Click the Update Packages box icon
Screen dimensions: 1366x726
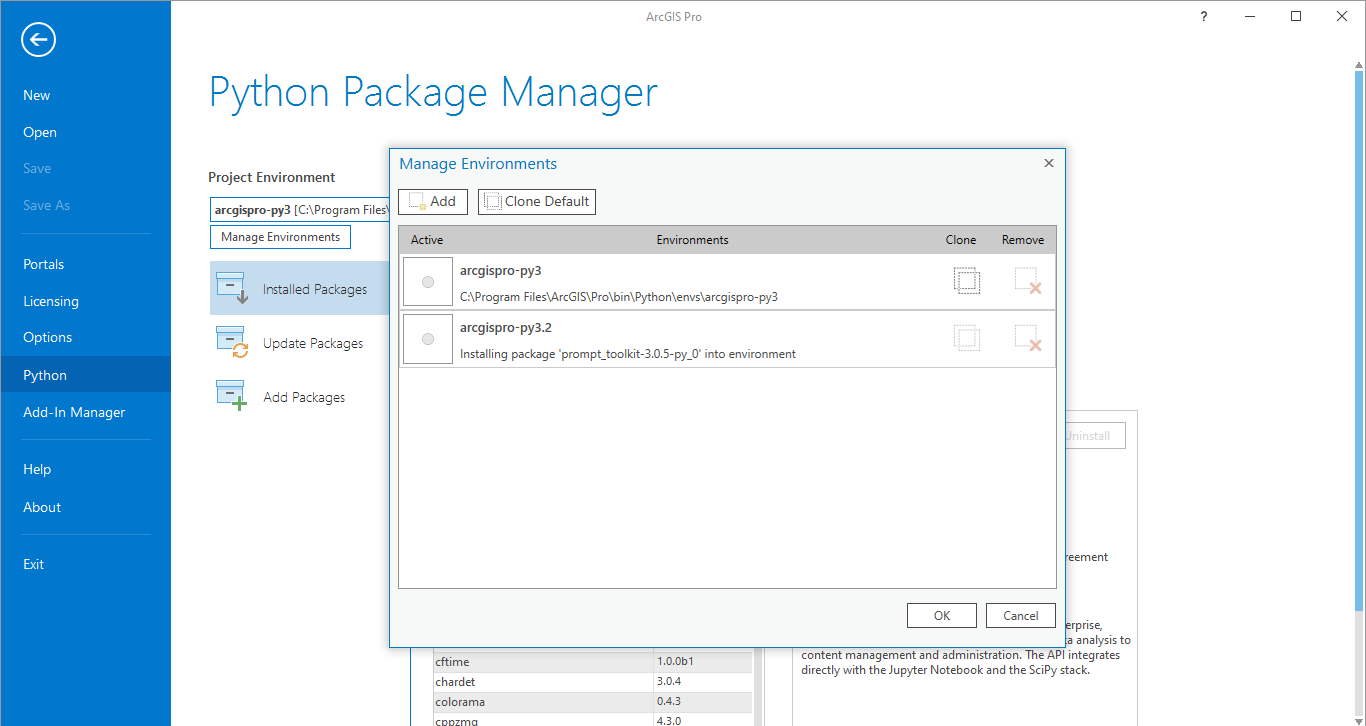(x=232, y=342)
